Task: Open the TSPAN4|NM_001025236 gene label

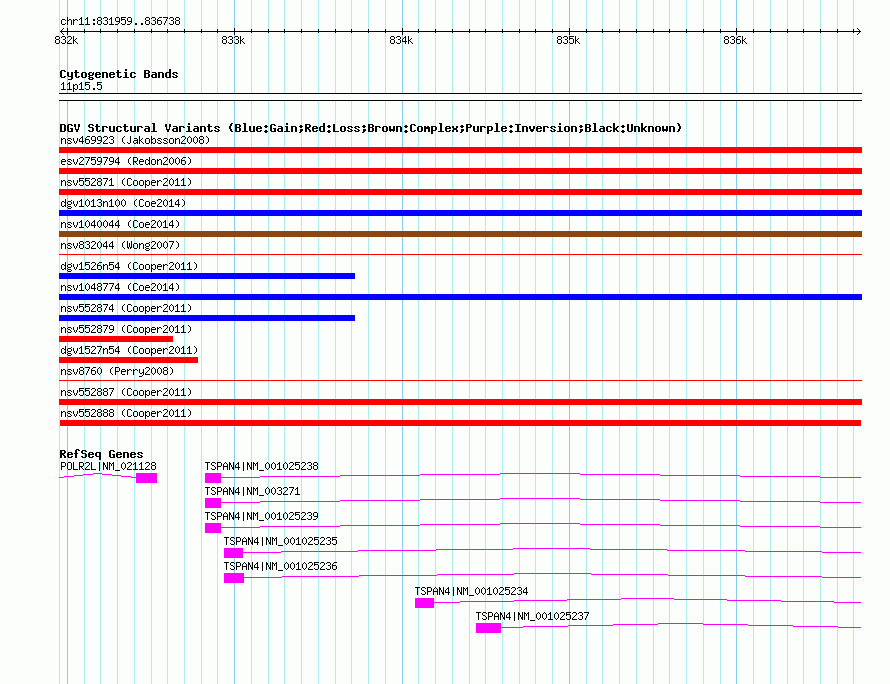Action: [280, 566]
